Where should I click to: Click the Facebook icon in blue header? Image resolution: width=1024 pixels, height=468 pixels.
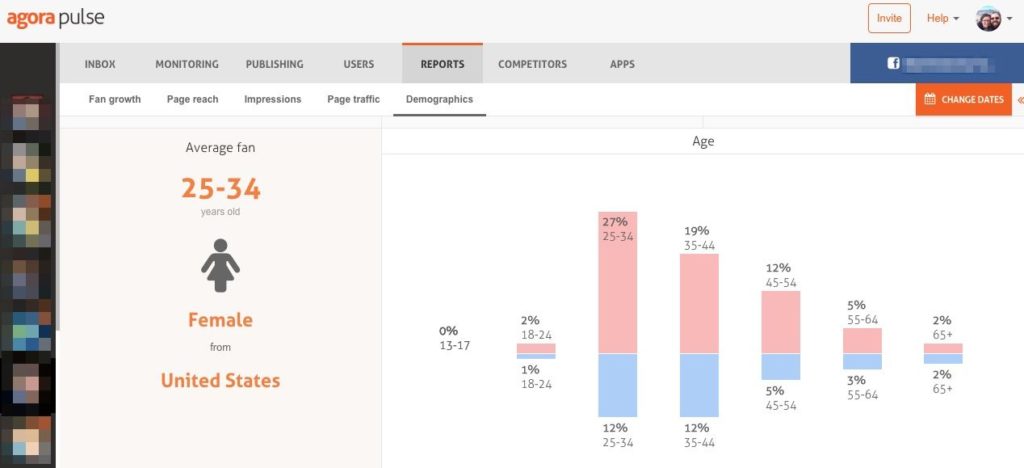(x=893, y=63)
